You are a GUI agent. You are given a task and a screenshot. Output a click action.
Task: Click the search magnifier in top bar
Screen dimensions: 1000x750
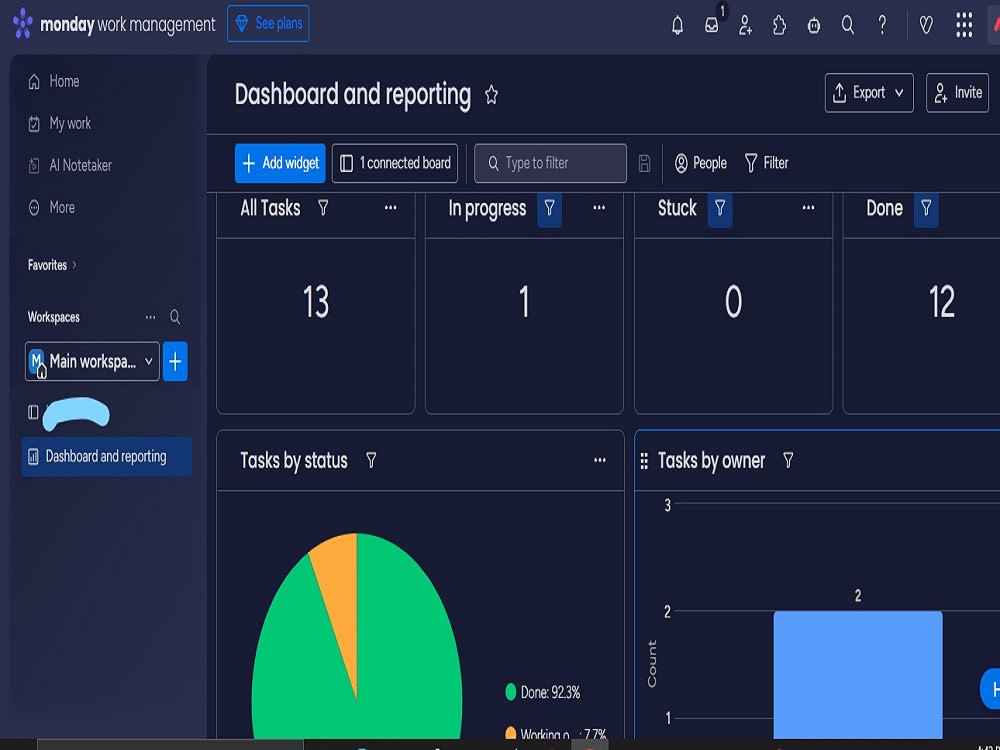(x=848, y=25)
